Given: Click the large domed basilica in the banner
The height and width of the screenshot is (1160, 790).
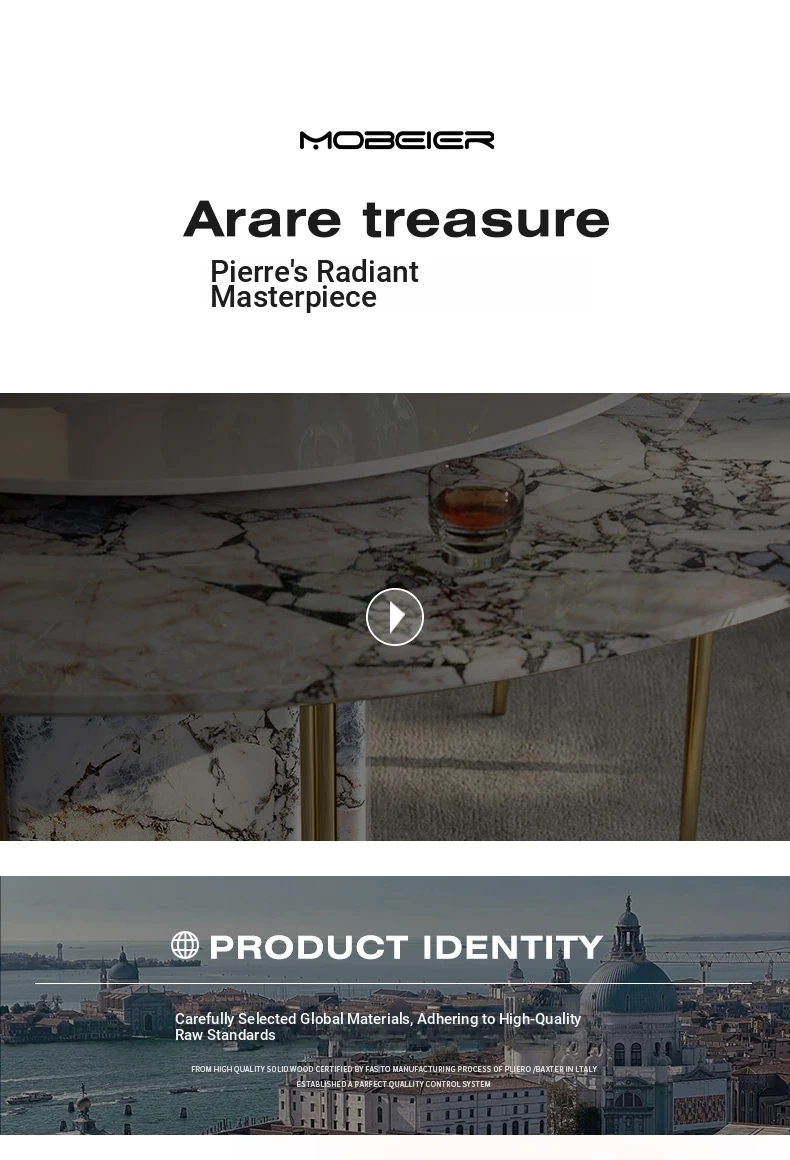Looking at the screenshot, I should point(628,984).
